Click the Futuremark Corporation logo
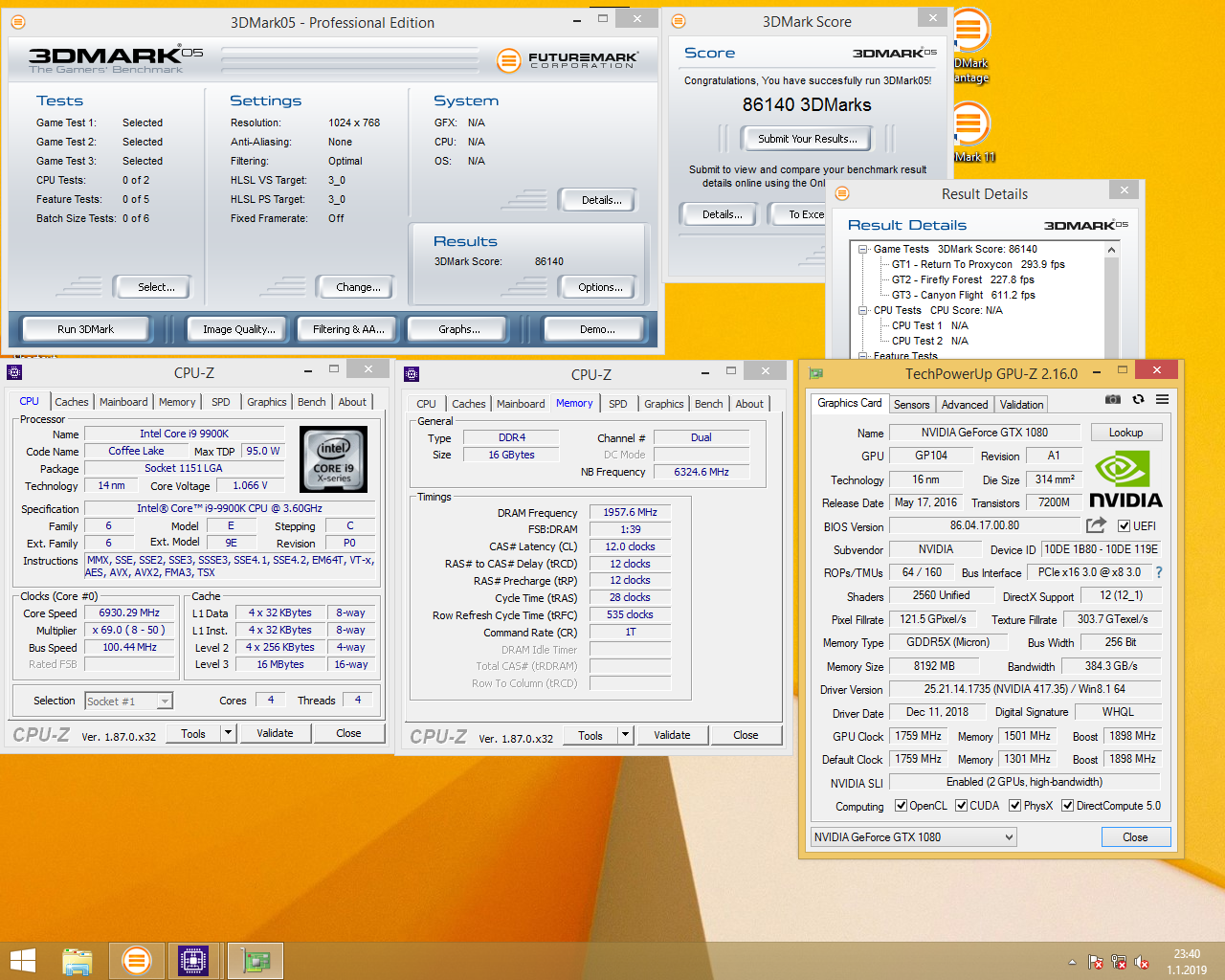The image size is (1225, 980). pyautogui.click(x=567, y=60)
